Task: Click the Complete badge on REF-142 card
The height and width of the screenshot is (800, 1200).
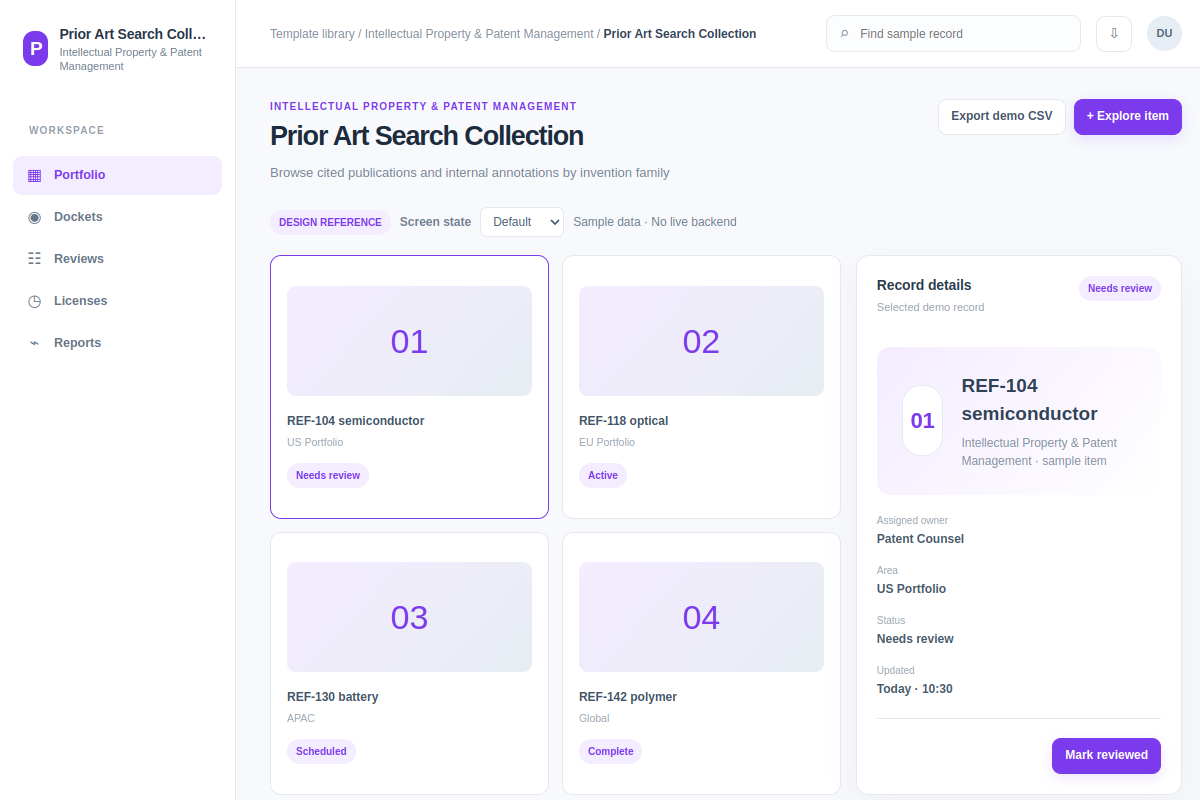Action: pyautogui.click(x=610, y=752)
